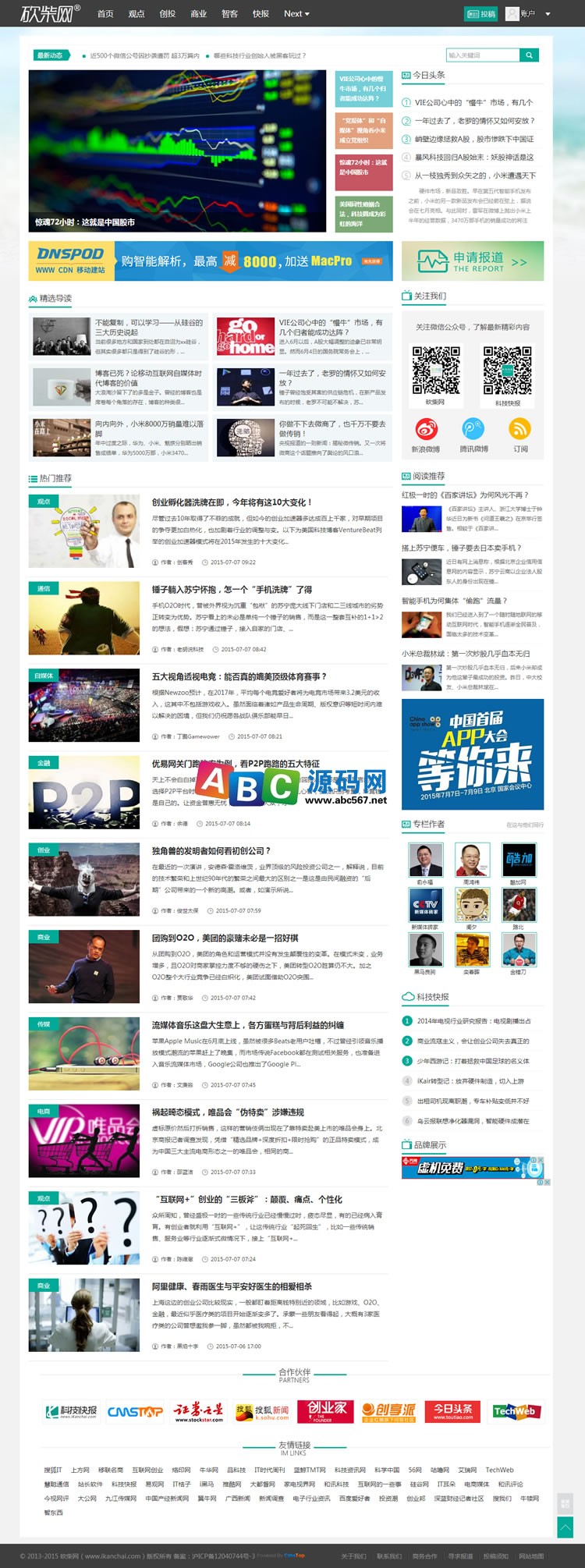Open the 联系我们 footer link

point(389,1556)
